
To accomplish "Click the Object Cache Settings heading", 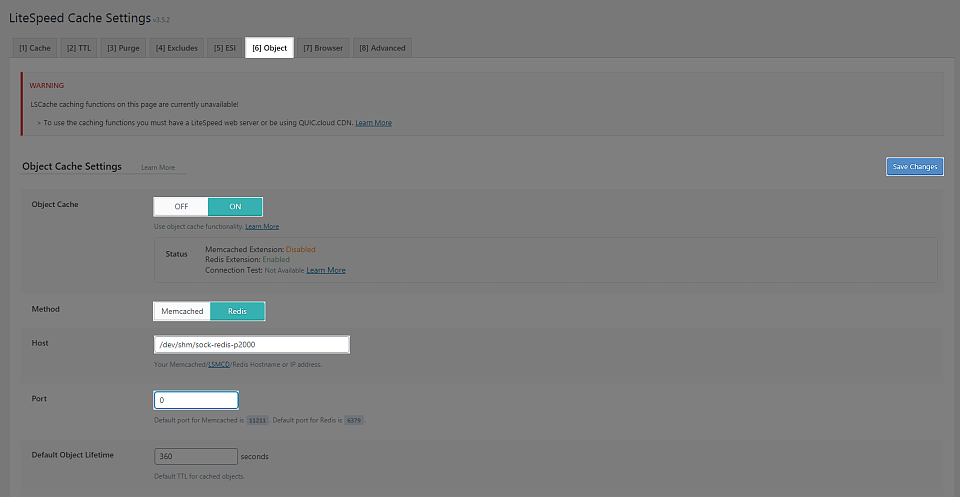I will [72, 166].
